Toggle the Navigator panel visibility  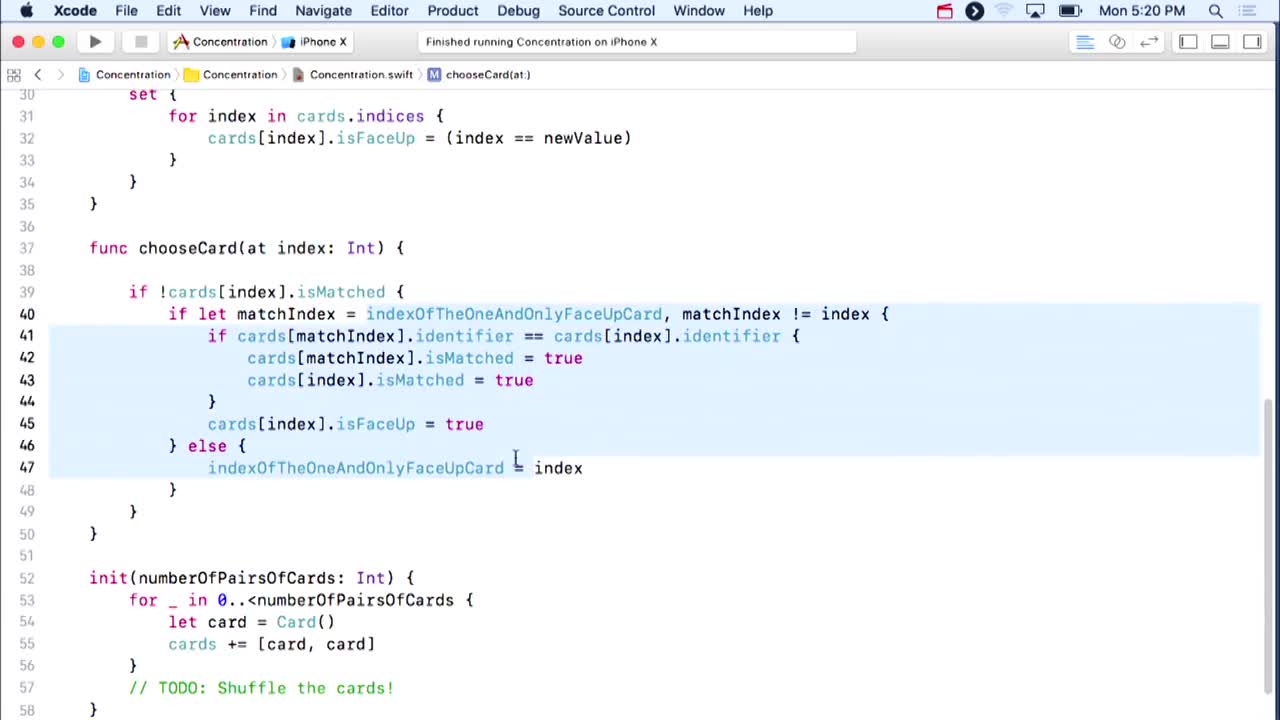click(x=1188, y=42)
